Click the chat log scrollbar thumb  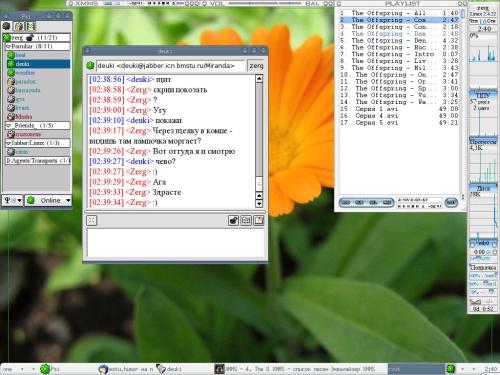[x=259, y=183]
